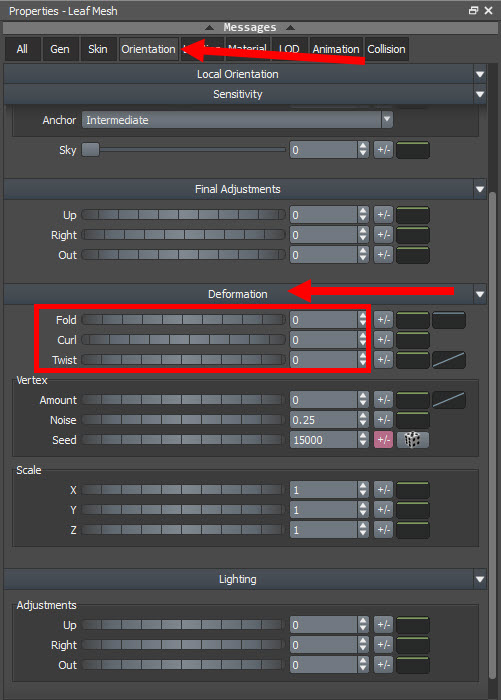Image resolution: width=501 pixels, height=700 pixels.
Task: Open vertex Noise variance curve box
Action: point(413,420)
